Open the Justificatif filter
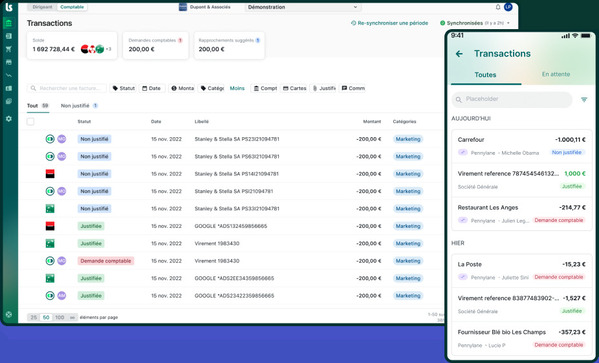 pos(324,88)
